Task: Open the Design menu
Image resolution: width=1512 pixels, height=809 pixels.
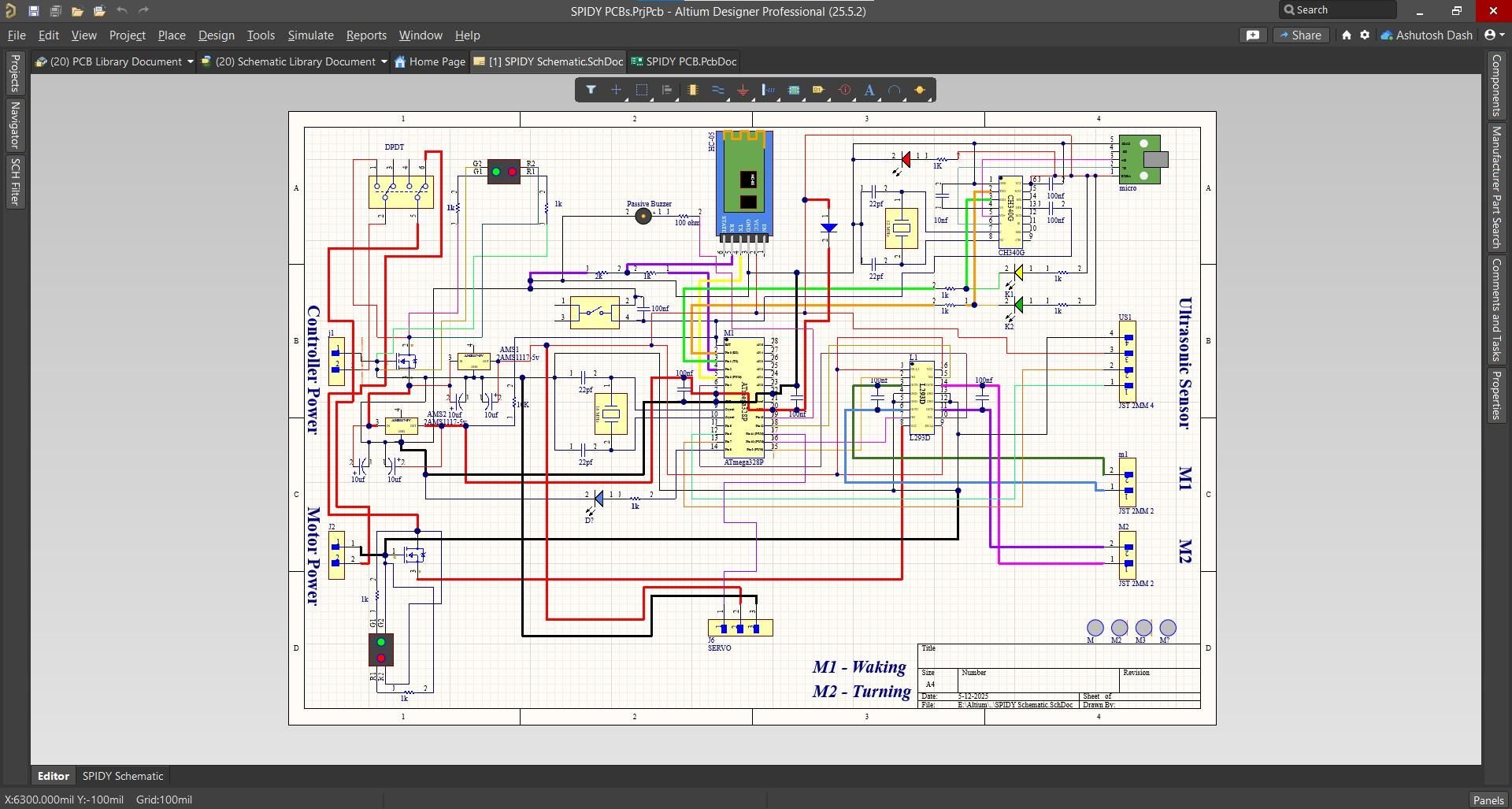Action: 216,35
